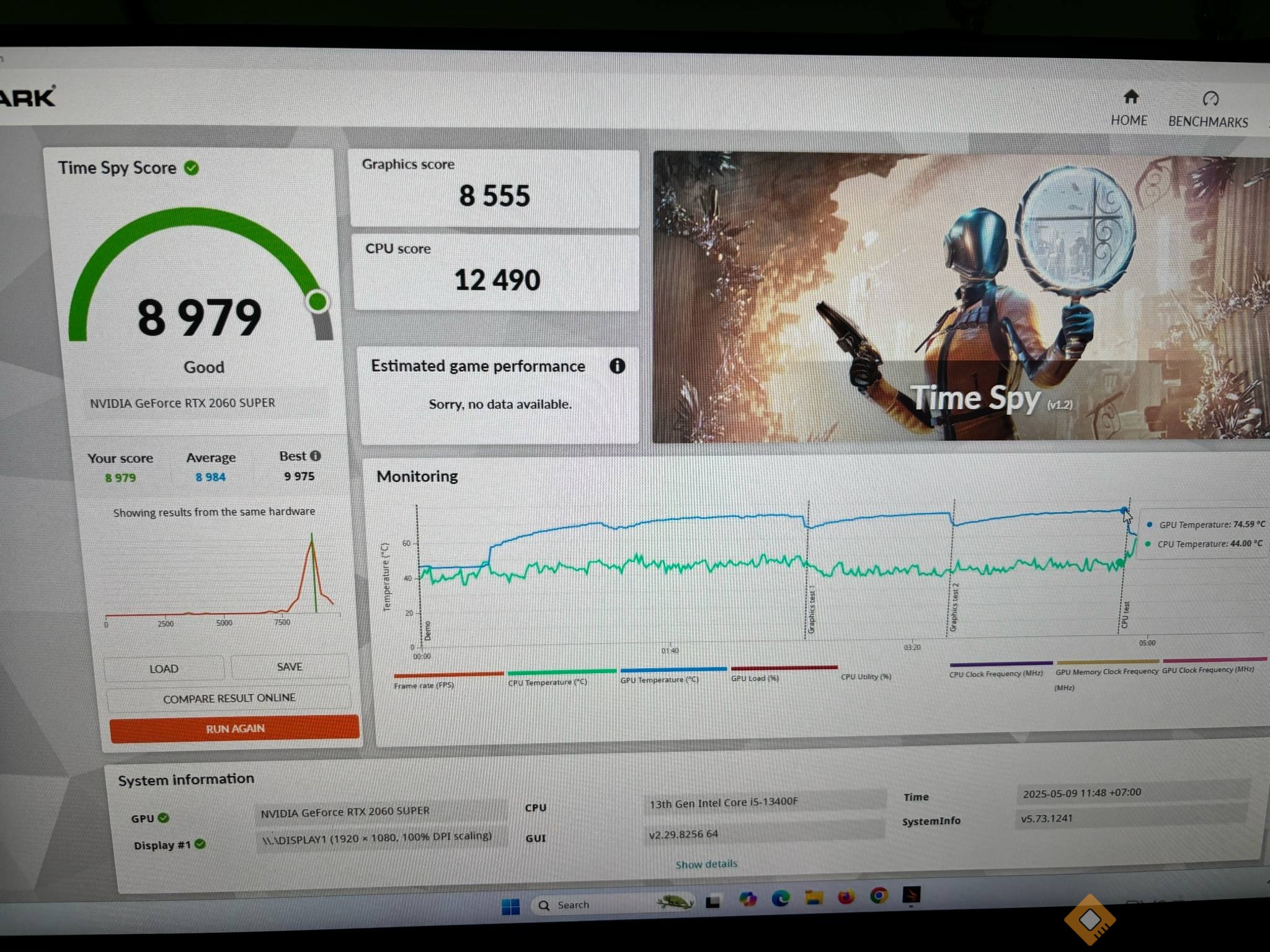Open the Windows Start menu

pos(510,906)
